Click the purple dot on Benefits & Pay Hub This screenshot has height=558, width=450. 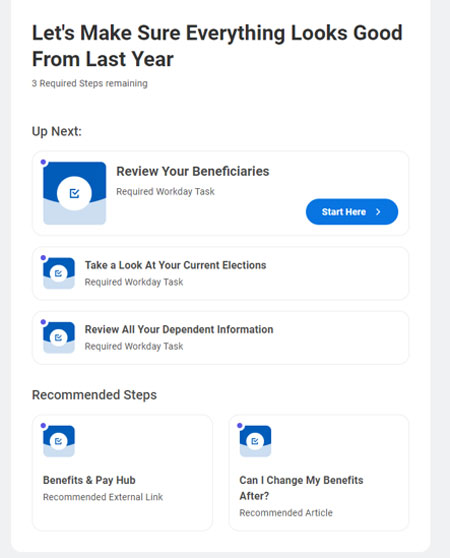43,426
